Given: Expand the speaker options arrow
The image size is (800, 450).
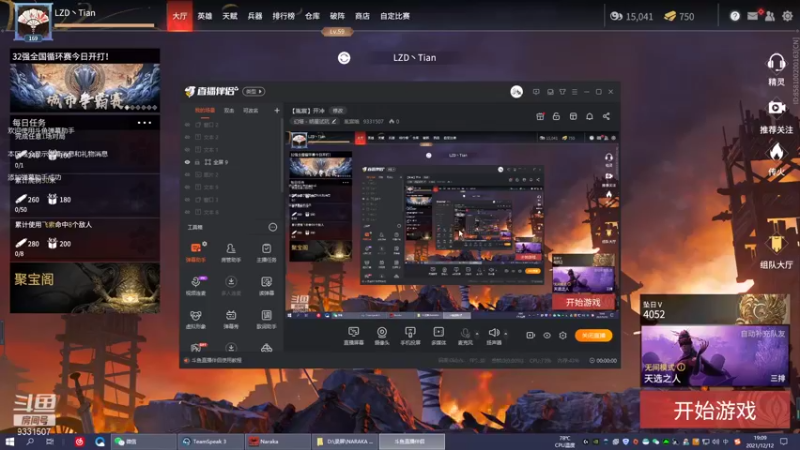Looking at the screenshot, I should click(x=506, y=334).
